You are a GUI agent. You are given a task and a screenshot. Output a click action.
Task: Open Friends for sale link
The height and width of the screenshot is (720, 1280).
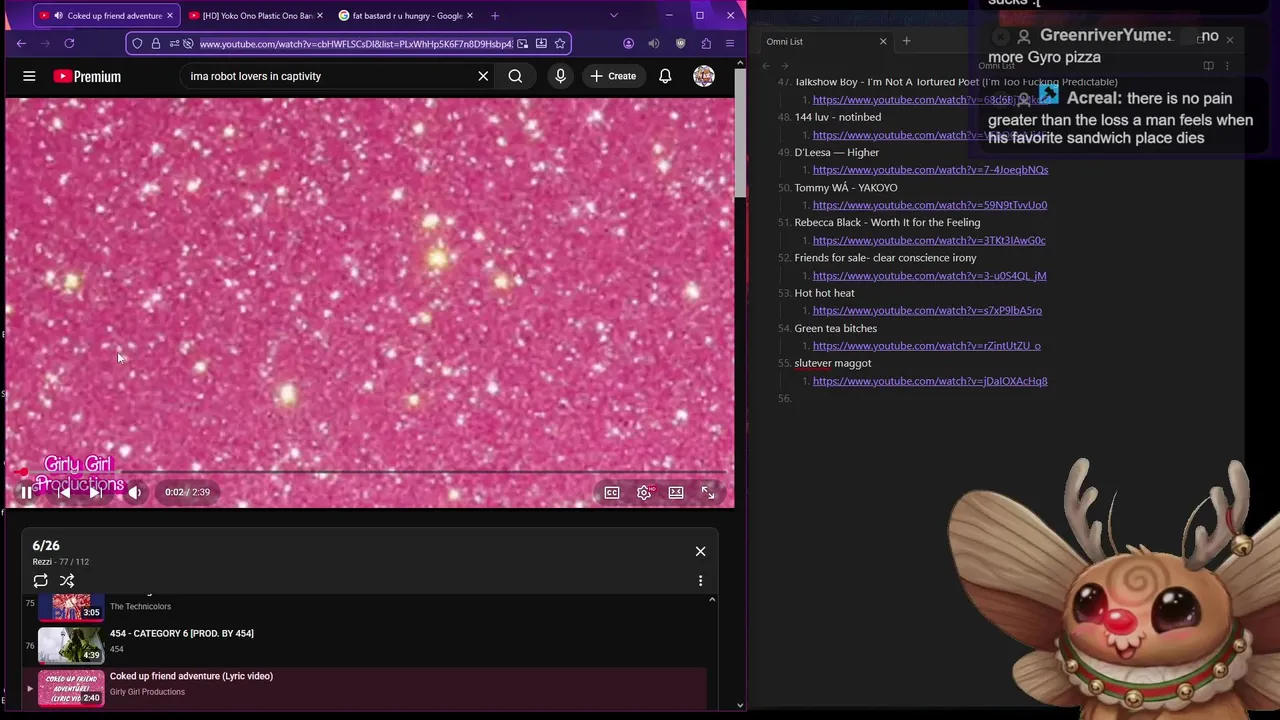coord(929,275)
